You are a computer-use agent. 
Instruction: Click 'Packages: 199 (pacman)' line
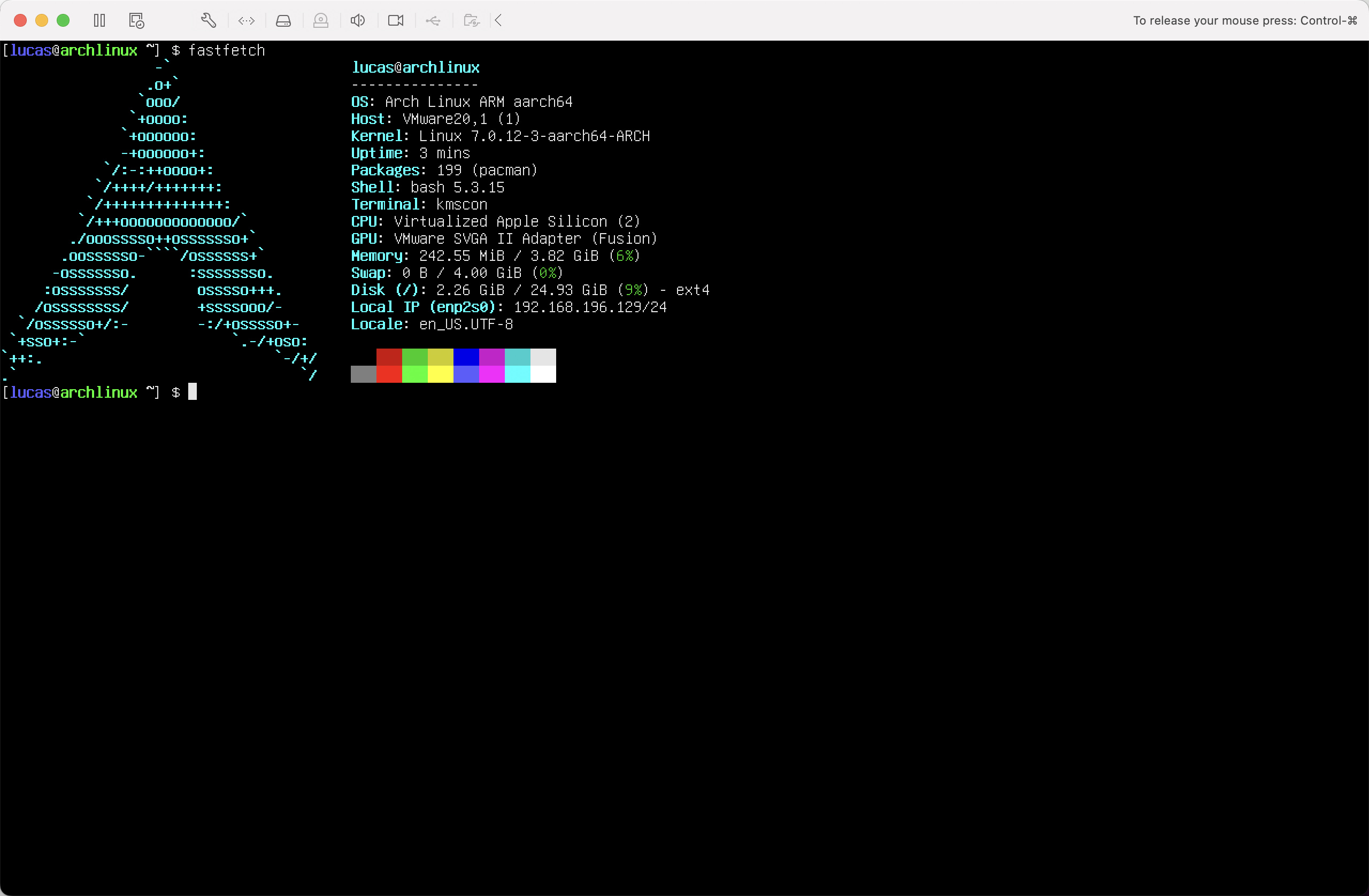444,170
